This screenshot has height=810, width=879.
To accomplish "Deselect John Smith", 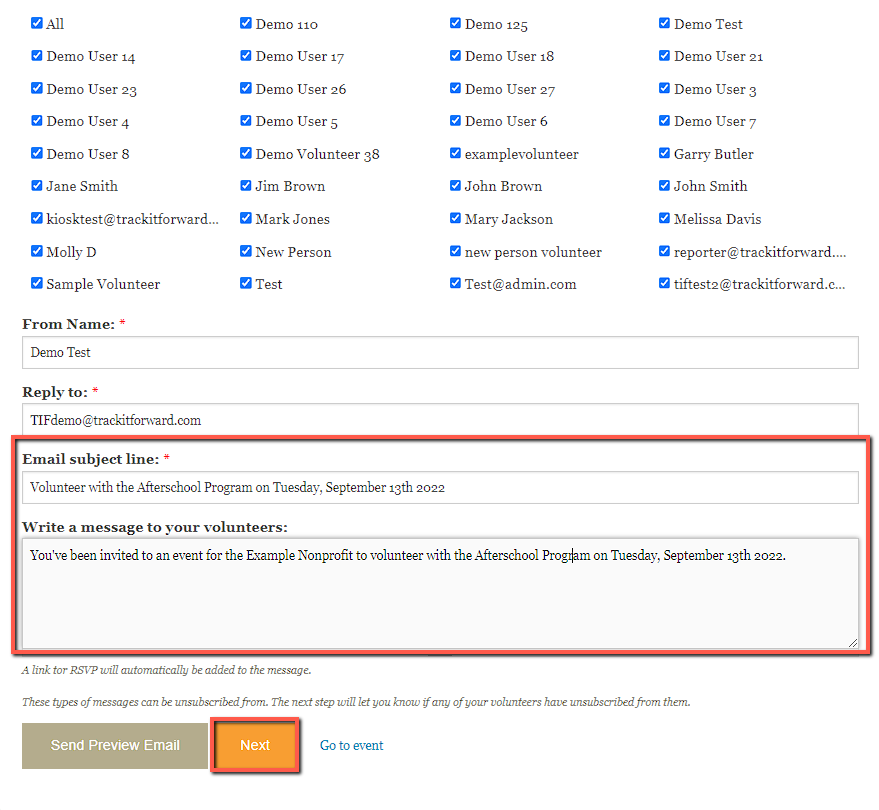I will pos(664,186).
